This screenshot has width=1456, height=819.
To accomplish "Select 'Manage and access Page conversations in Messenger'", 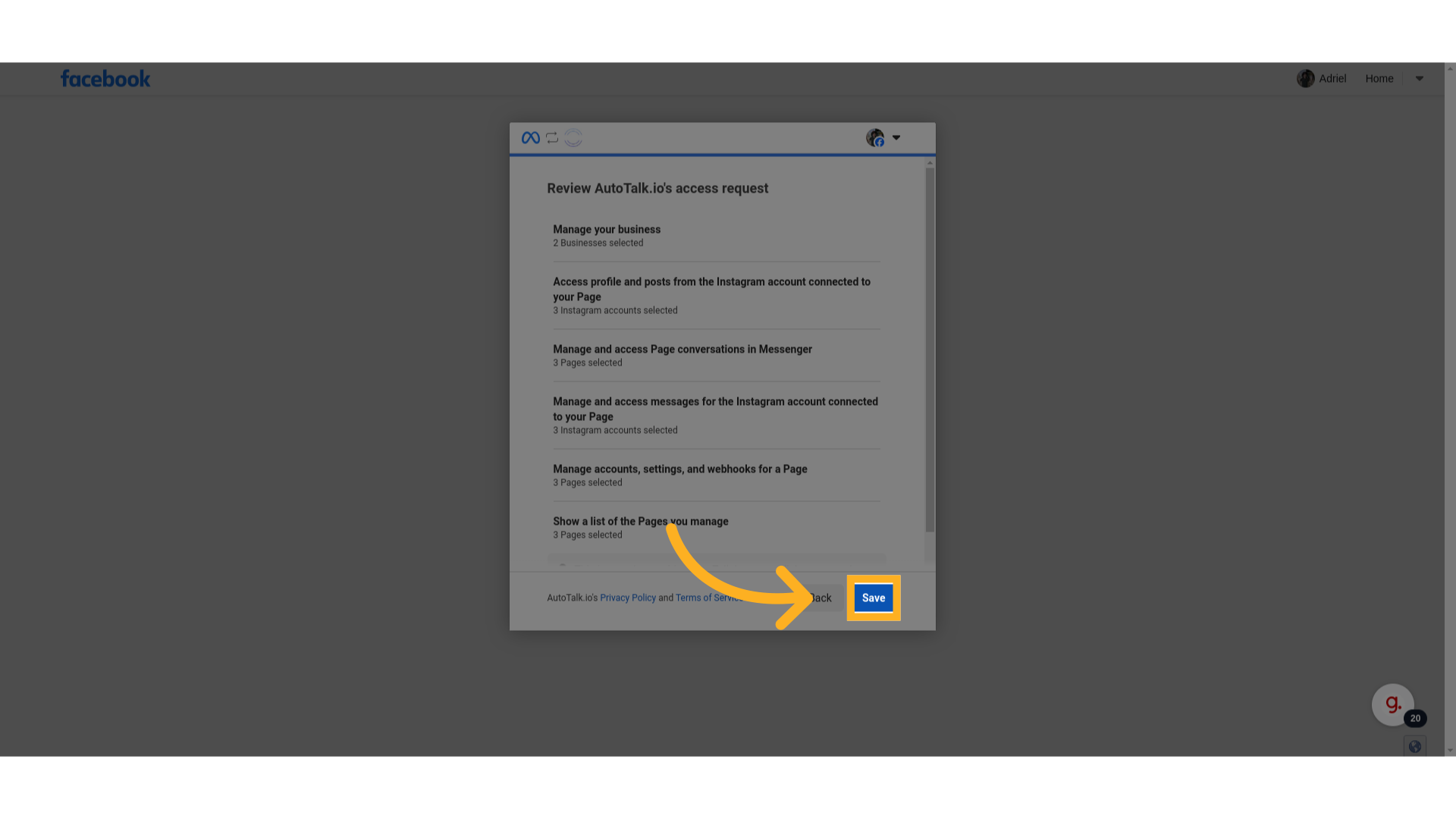I will (717, 356).
